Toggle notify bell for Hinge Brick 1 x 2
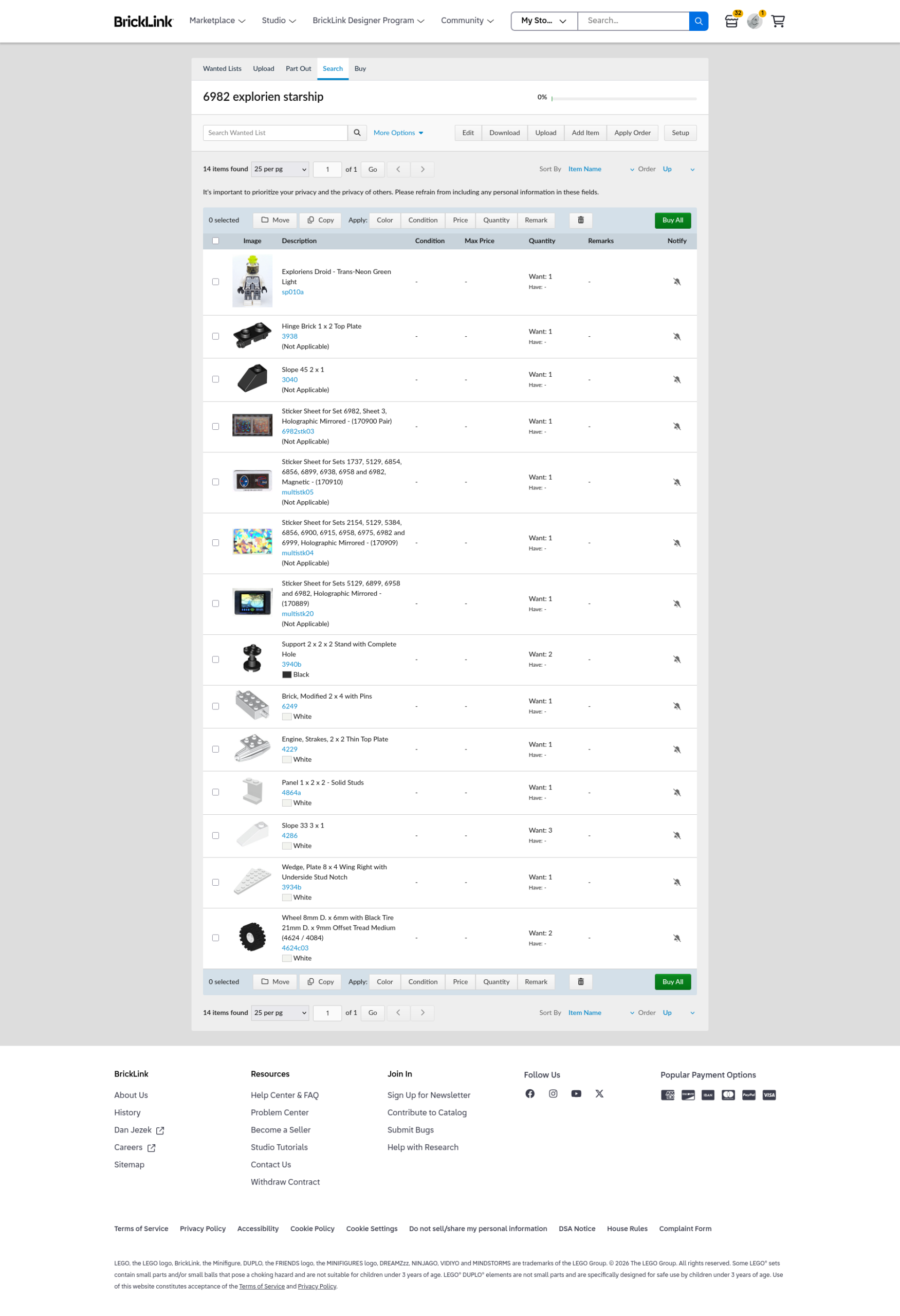 (677, 336)
